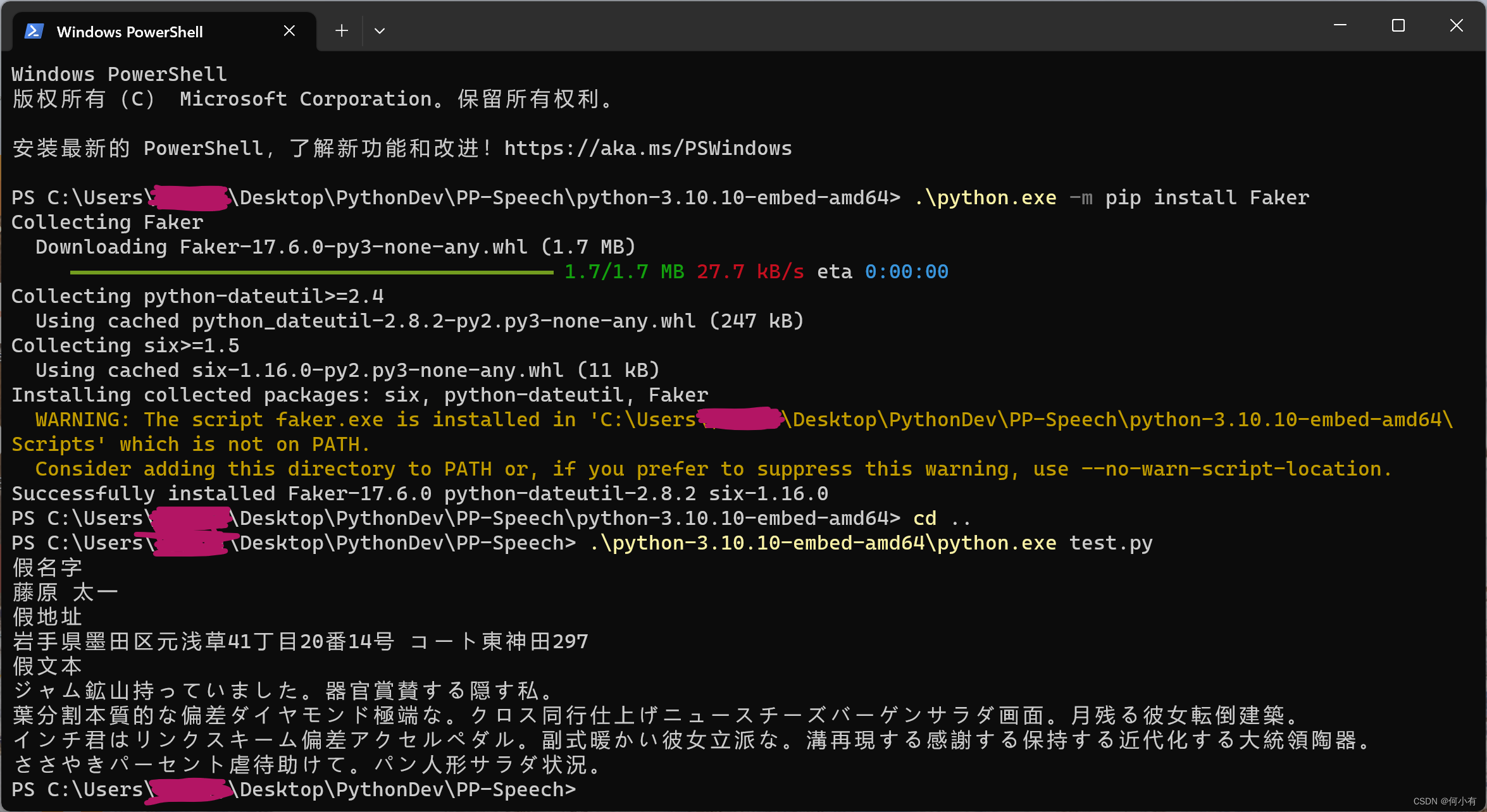1487x812 pixels.
Task: Expand the new tab profile dropdown
Action: click(380, 31)
